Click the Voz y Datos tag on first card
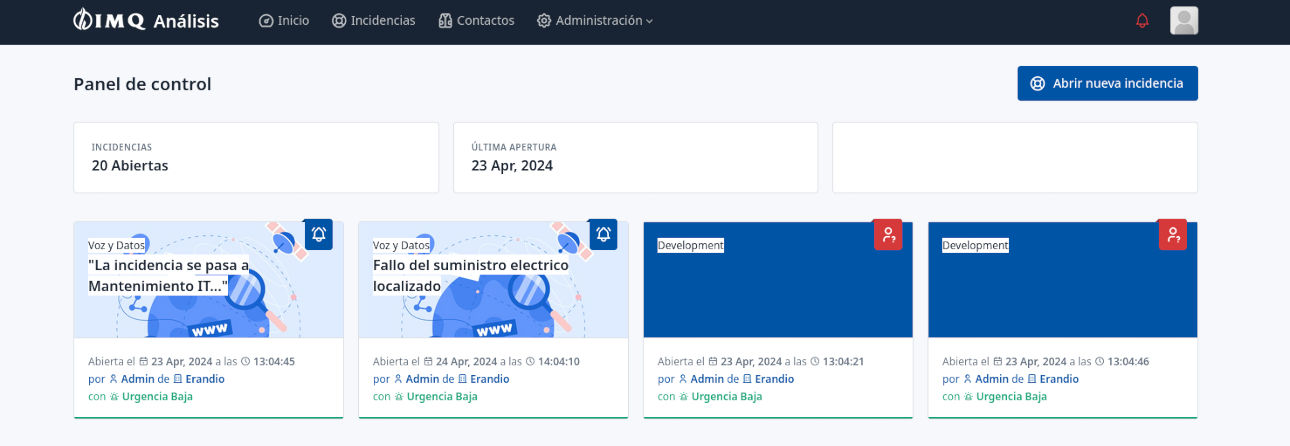Image resolution: width=1290 pixels, height=446 pixels. [x=117, y=245]
